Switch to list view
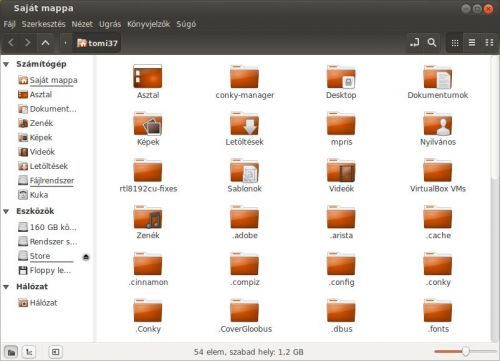 tap(472, 43)
